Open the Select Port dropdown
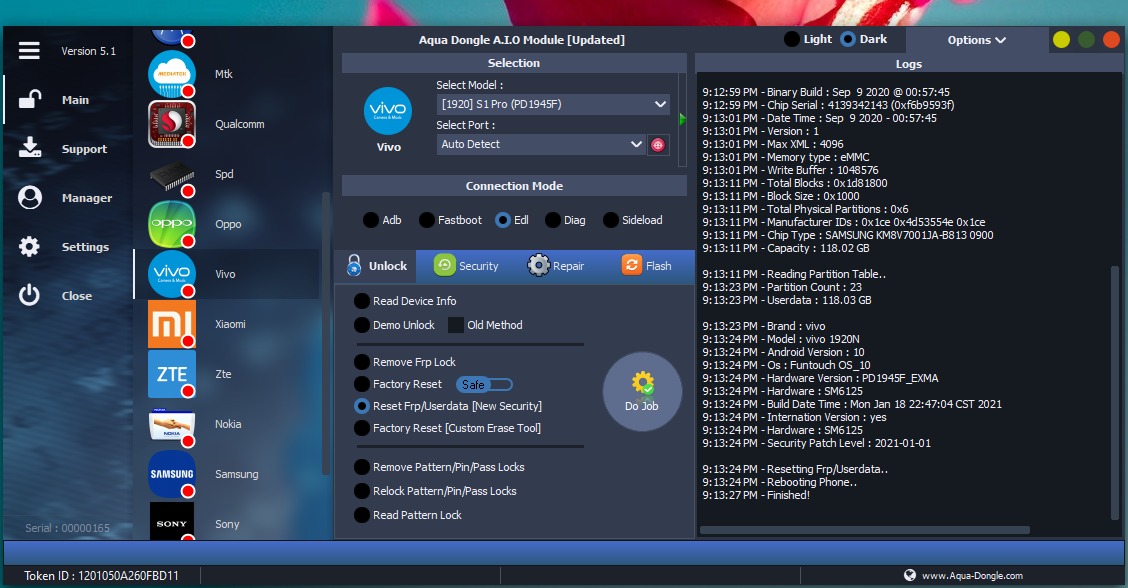This screenshot has height=588, width=1128. (541, 144)
